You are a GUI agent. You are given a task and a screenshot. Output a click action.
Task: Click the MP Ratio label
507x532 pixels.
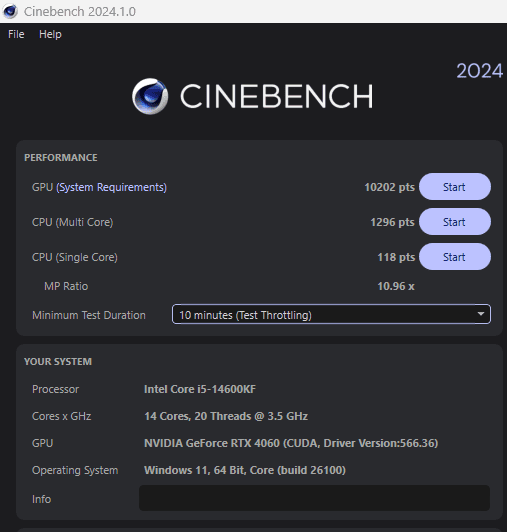pyautogui.click(x=66, y=286)
